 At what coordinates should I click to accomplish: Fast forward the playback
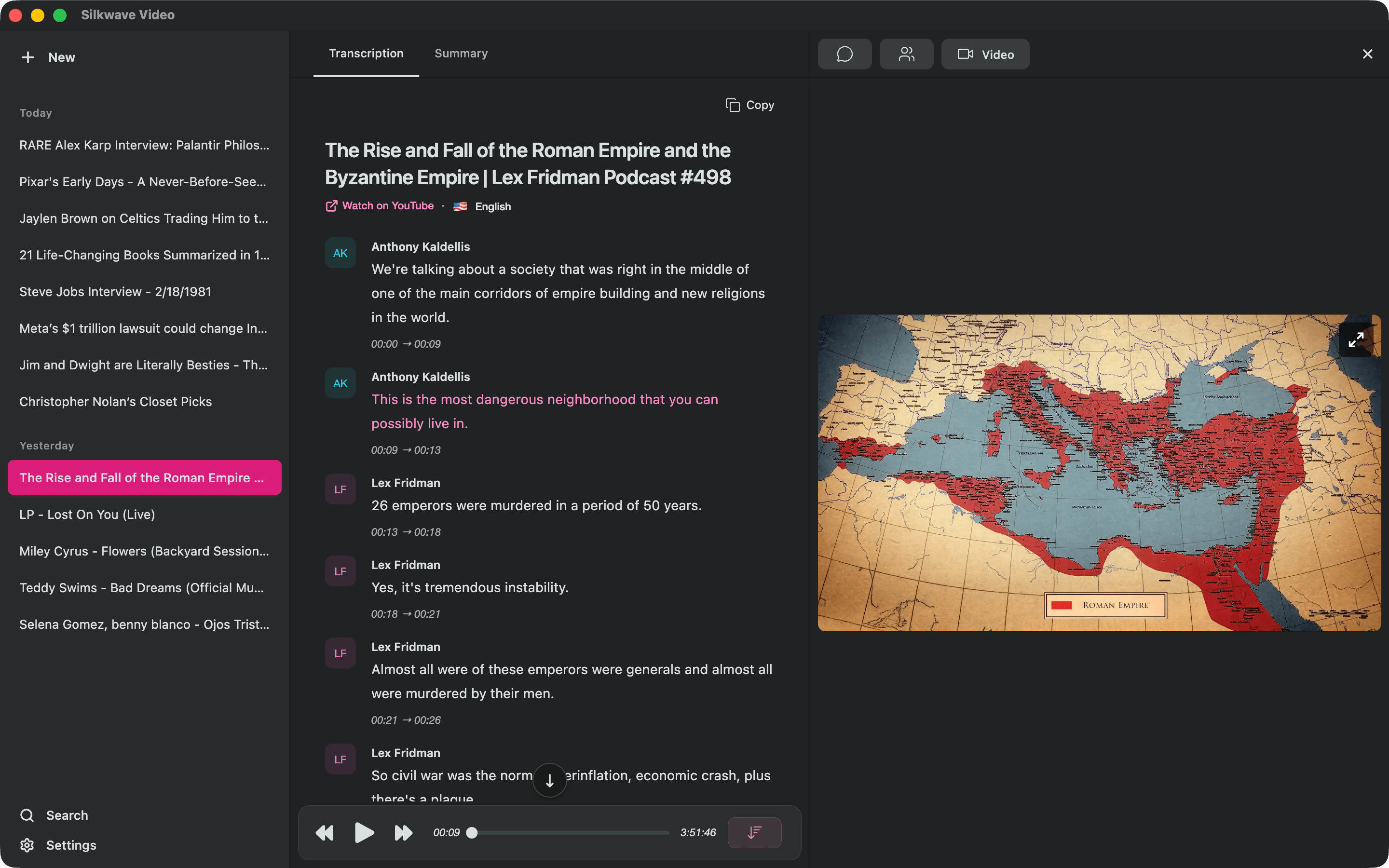(404, 832)
